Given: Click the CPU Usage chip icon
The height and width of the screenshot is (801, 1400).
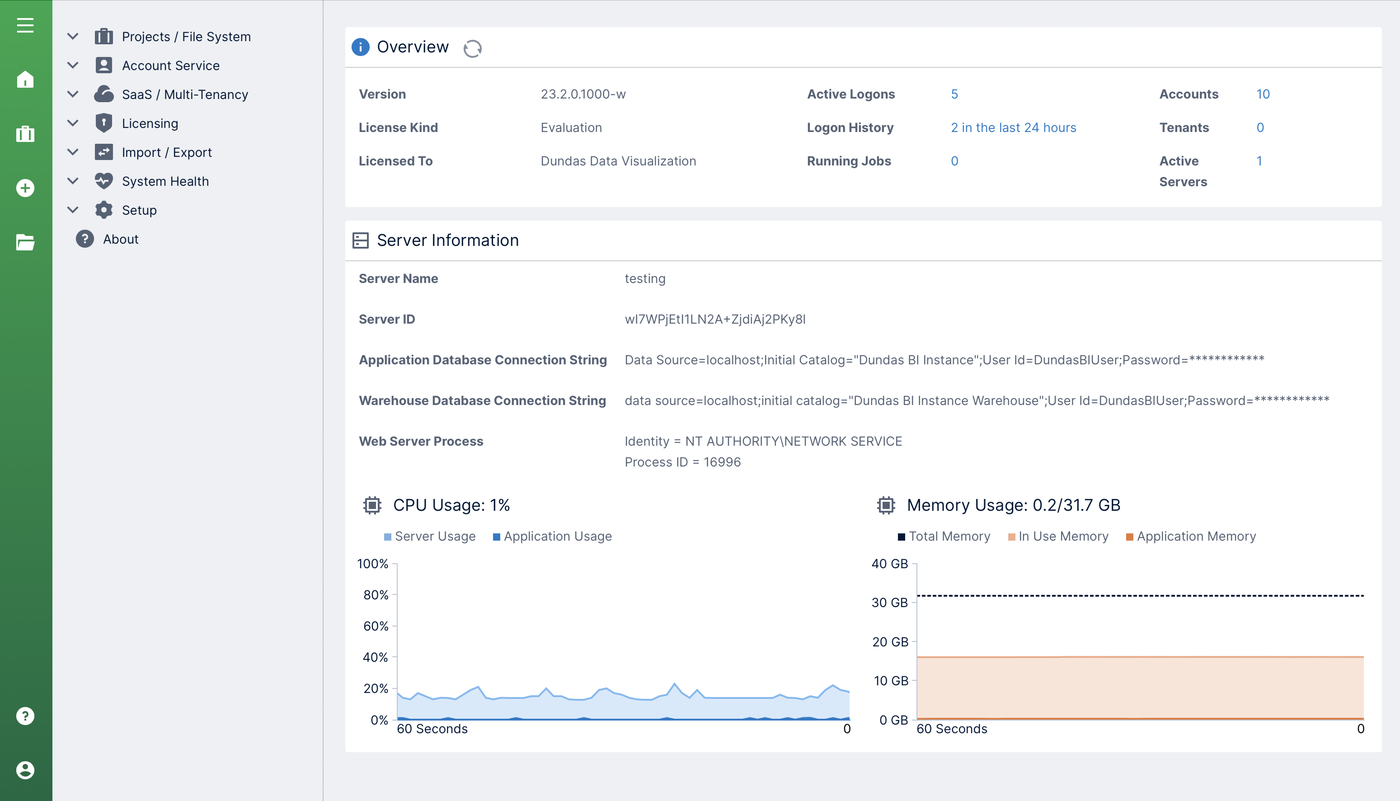Looking at the screenshot, I should (x=372, y=506).
